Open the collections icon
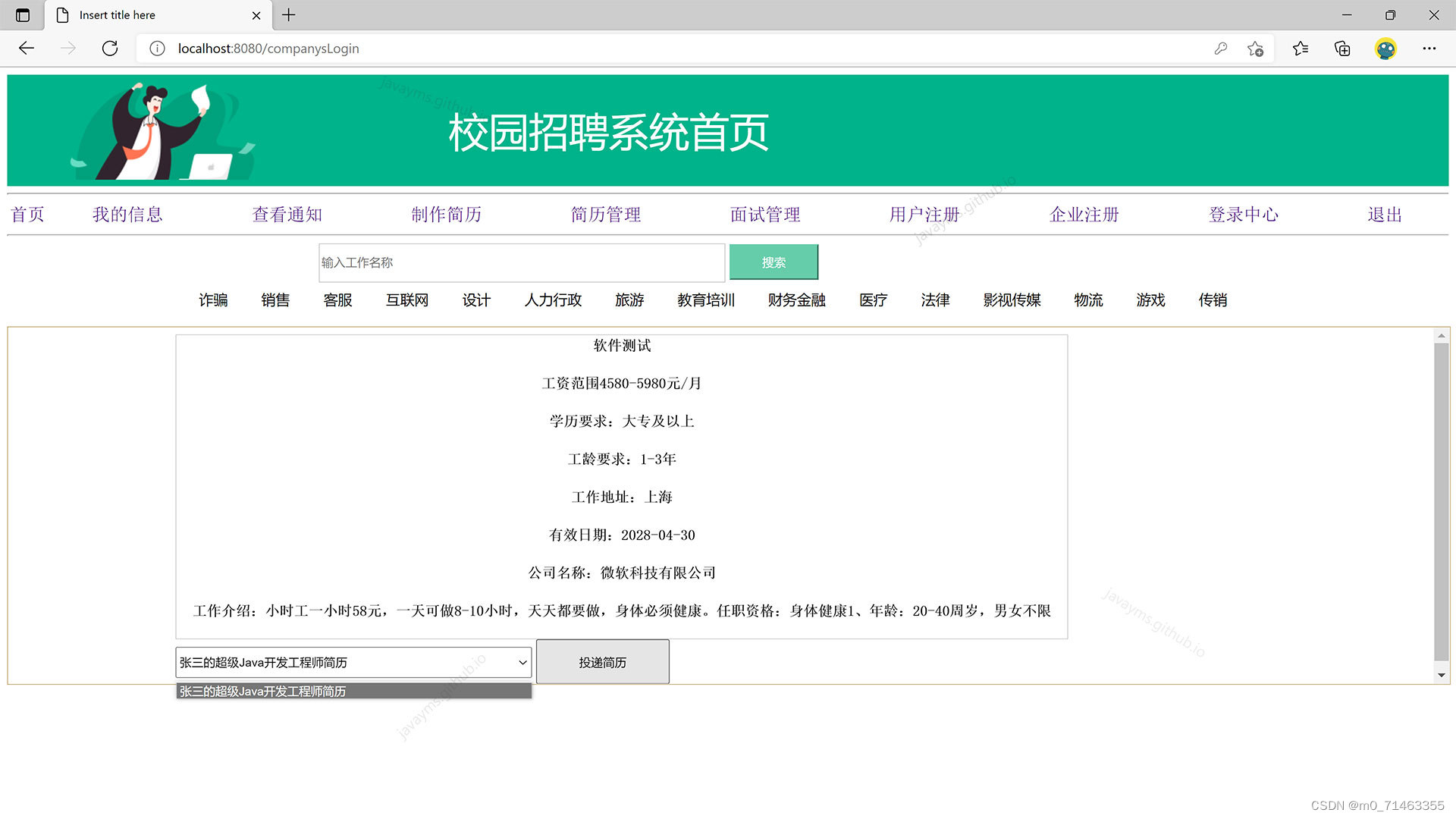This screenshot has width=1456, height=819. click(x=1342, y=49)
